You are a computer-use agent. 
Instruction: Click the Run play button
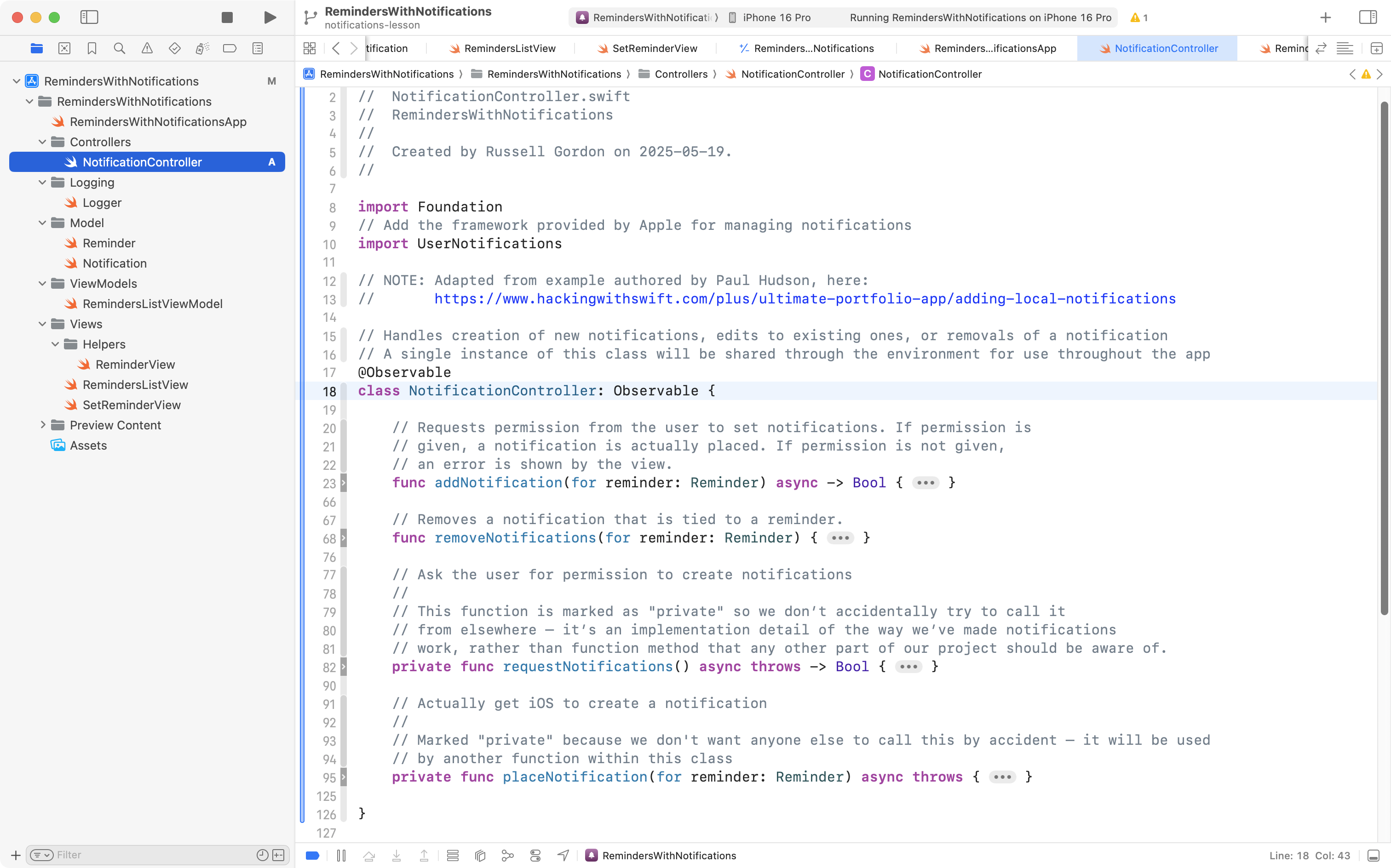pos(270,17)
